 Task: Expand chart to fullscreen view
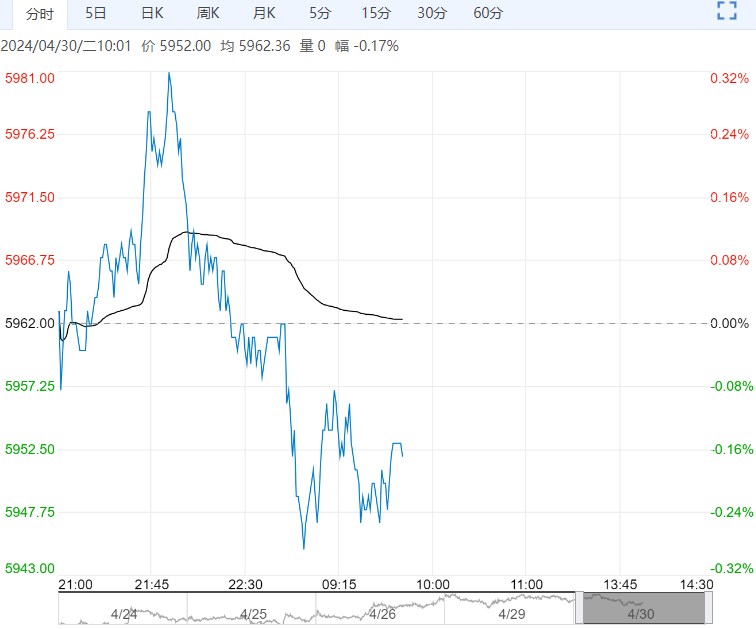[x=727, y=11]
